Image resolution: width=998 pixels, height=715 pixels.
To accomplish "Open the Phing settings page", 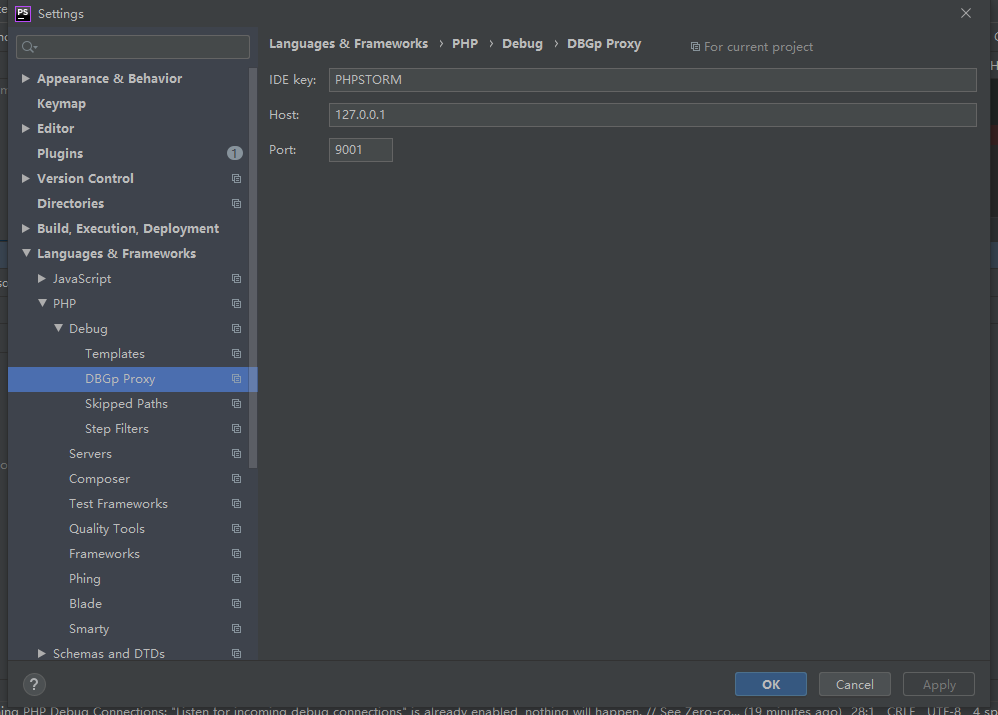I will (85, 579).
